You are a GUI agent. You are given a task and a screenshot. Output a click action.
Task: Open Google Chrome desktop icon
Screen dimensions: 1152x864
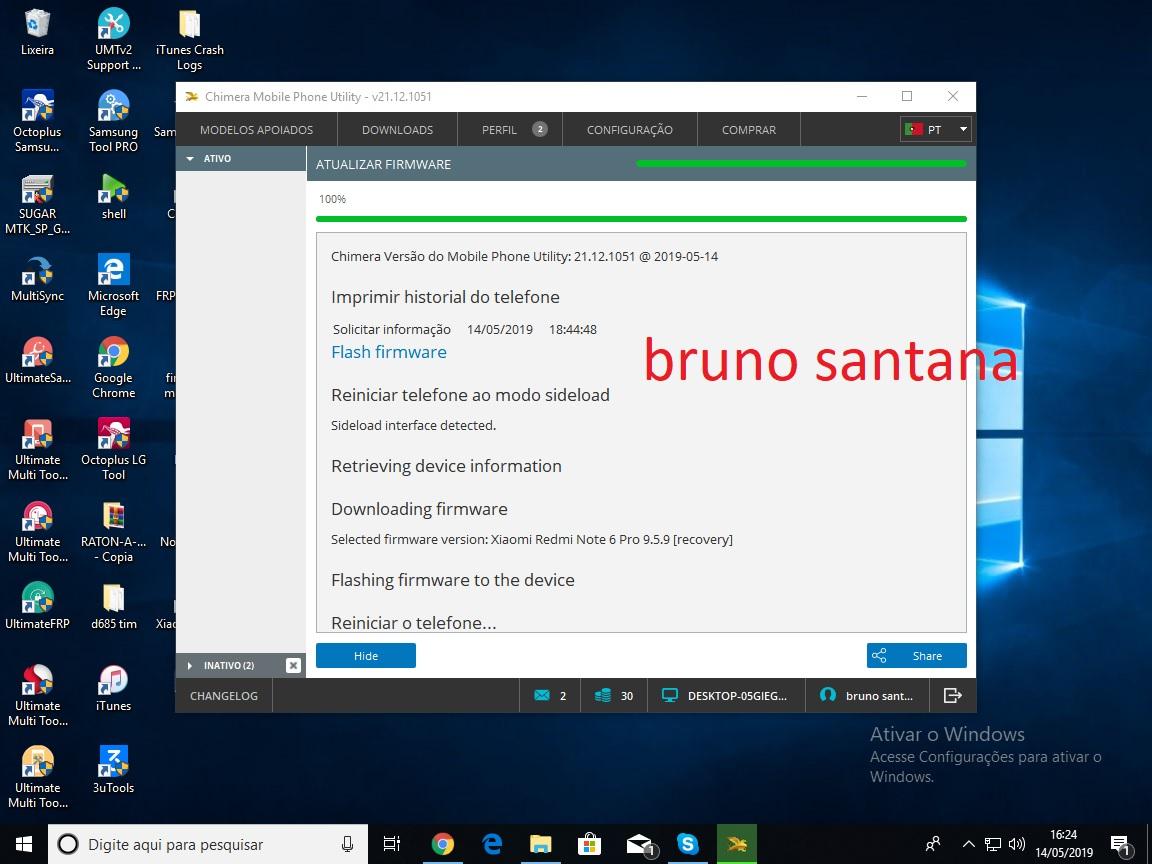click(x=113, y=367)
